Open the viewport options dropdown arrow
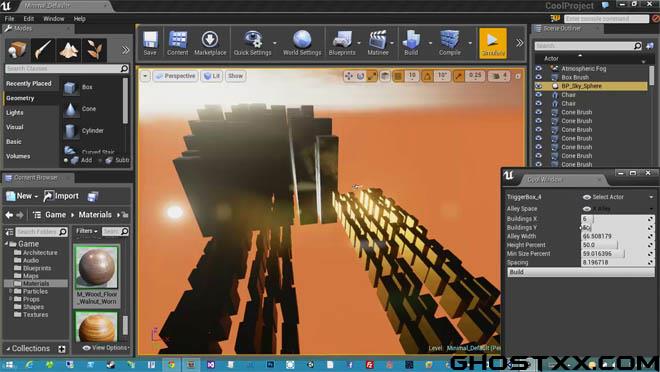Viewport: 660px width, 372px height. 145,76
